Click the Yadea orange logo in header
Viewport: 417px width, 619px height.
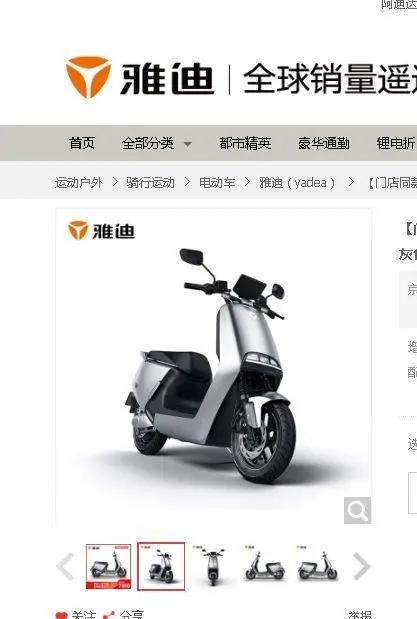(88, 77)
